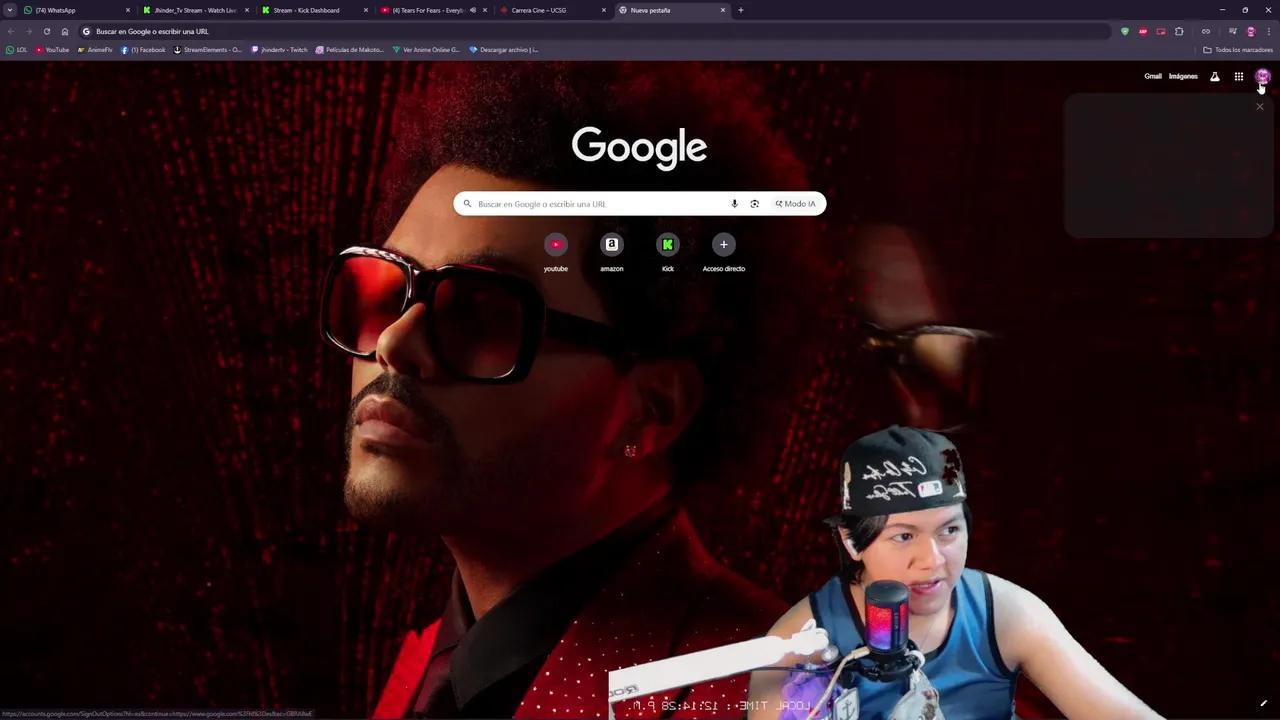Screen dimensions: 1280x720
Task: Open the Descargar archivo bookmark
Action: pos(503,50)
